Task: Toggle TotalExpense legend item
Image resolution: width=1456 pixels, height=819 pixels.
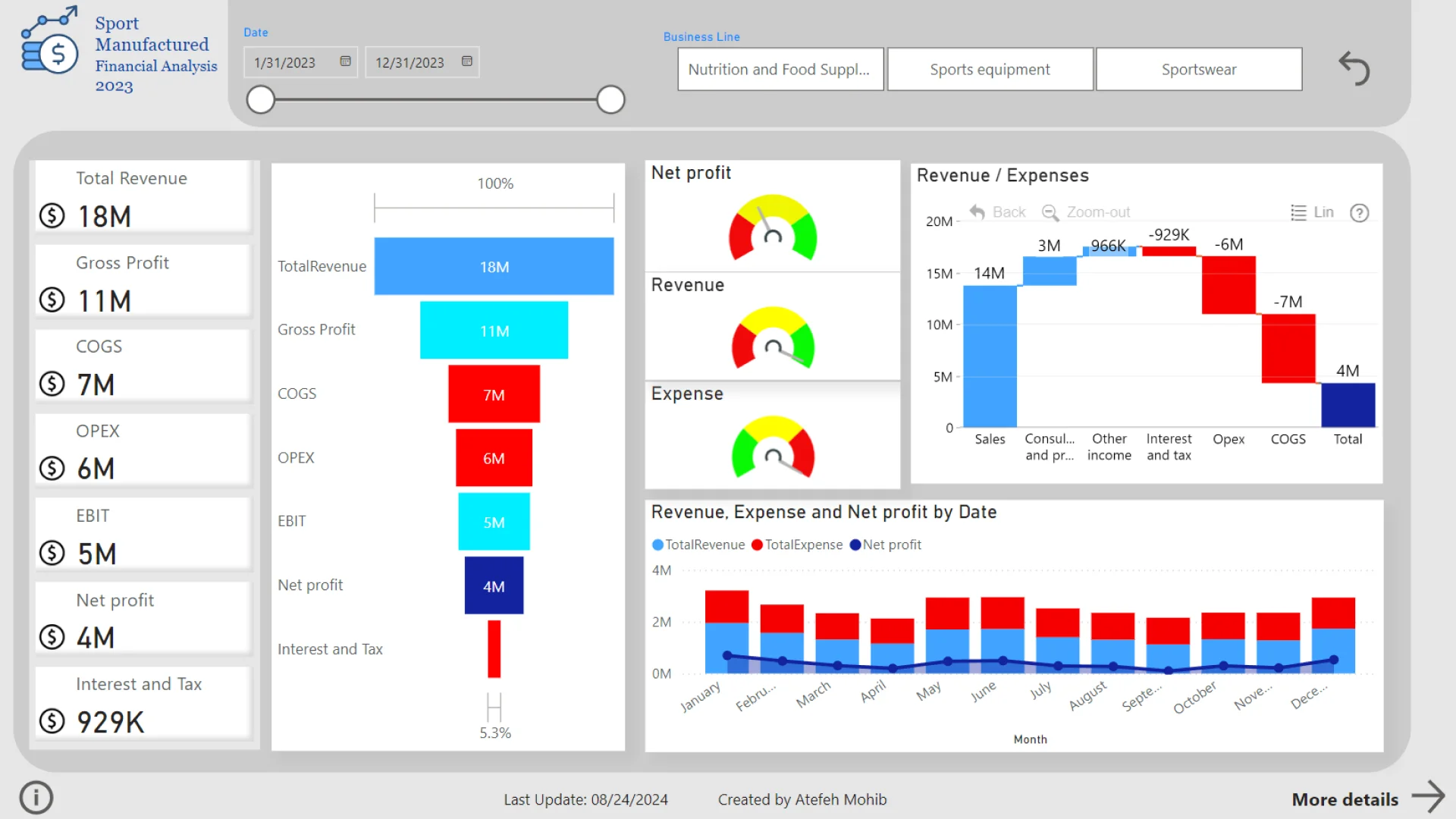Action: (x=797, y=544)
